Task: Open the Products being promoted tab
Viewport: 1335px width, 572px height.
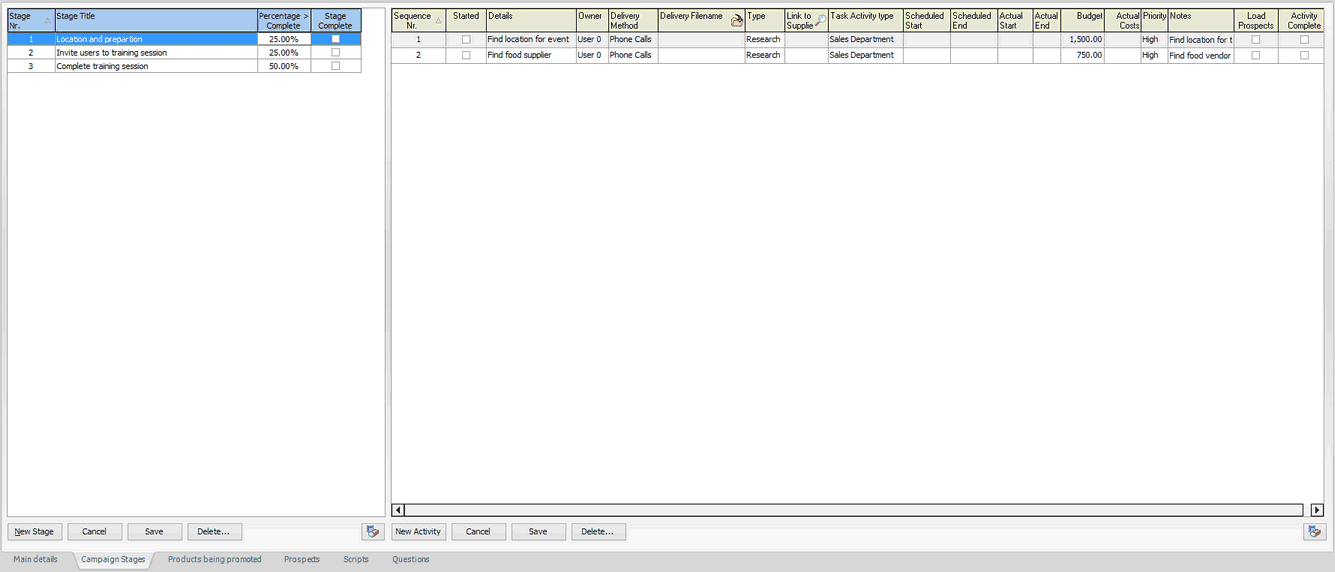Action: click(214, 560)
